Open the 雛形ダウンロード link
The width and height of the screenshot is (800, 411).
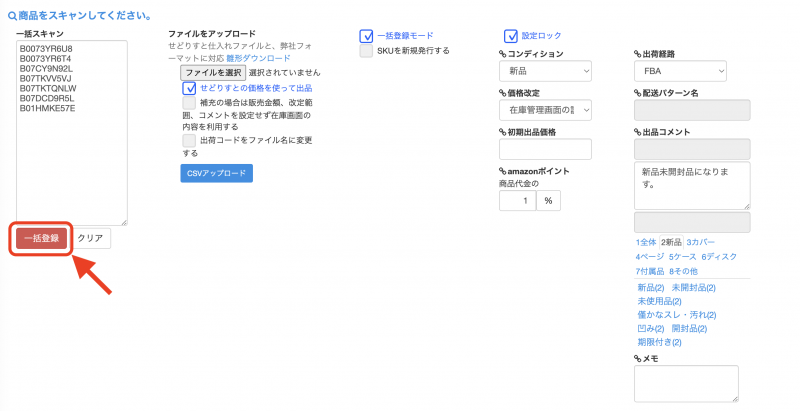click(259, 58)
